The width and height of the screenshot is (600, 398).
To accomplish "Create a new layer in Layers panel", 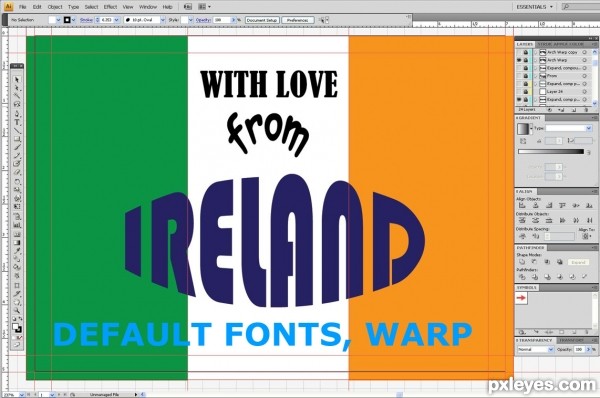I will coord(574,110).
